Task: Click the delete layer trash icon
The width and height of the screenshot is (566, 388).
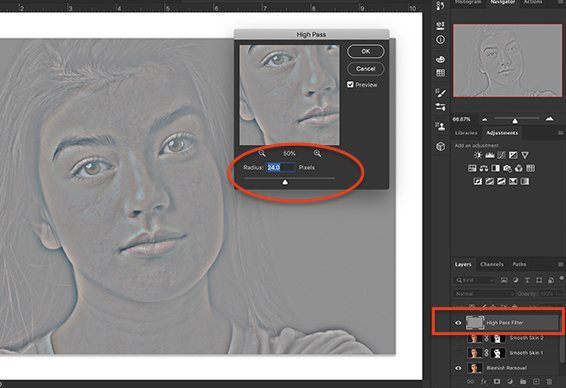Action: coord(549,381)
